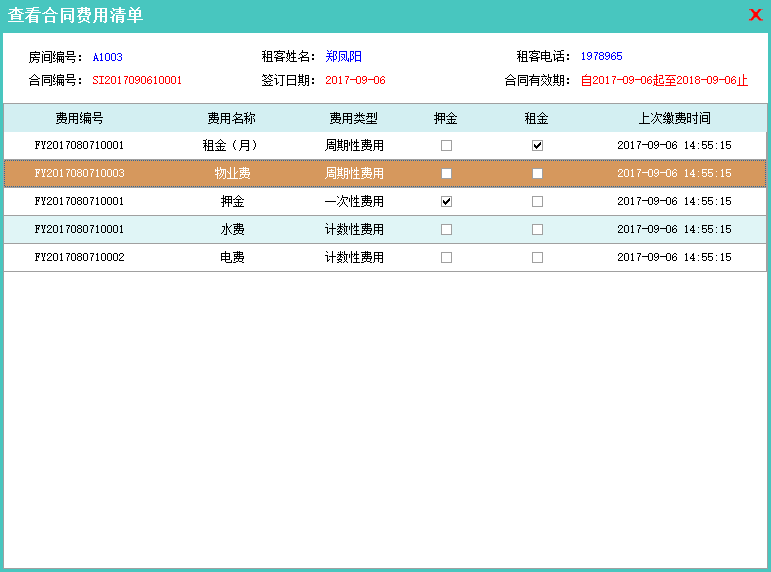Image resolution: width=771 pixels, height=572 pixels.
Task: Uncheck 押金 checkbox in the 押金 fee row
Action: pos(446,201)
